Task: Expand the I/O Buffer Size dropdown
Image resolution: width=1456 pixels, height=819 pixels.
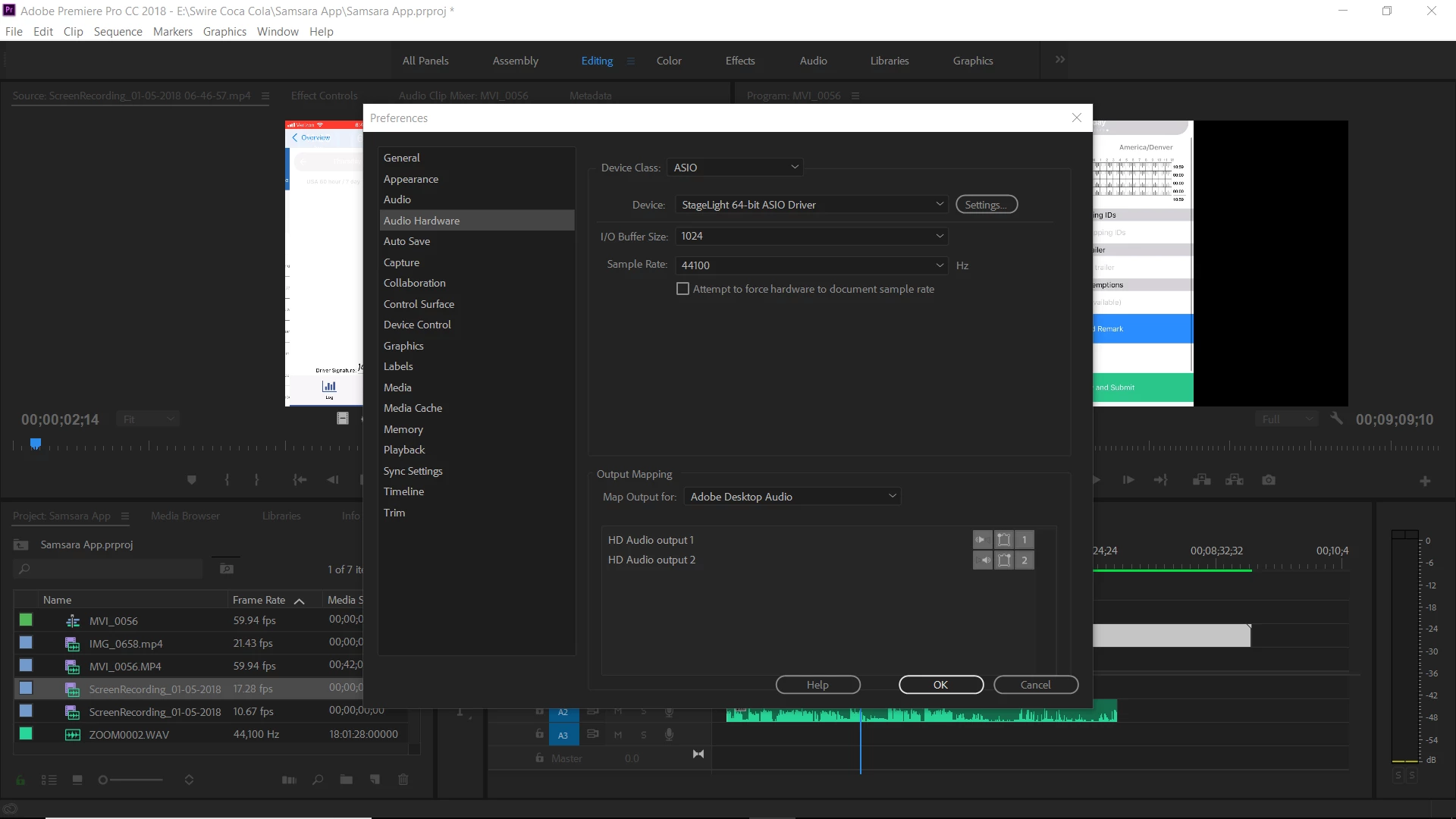Action: pyautogui.click(x=811, y=236)
